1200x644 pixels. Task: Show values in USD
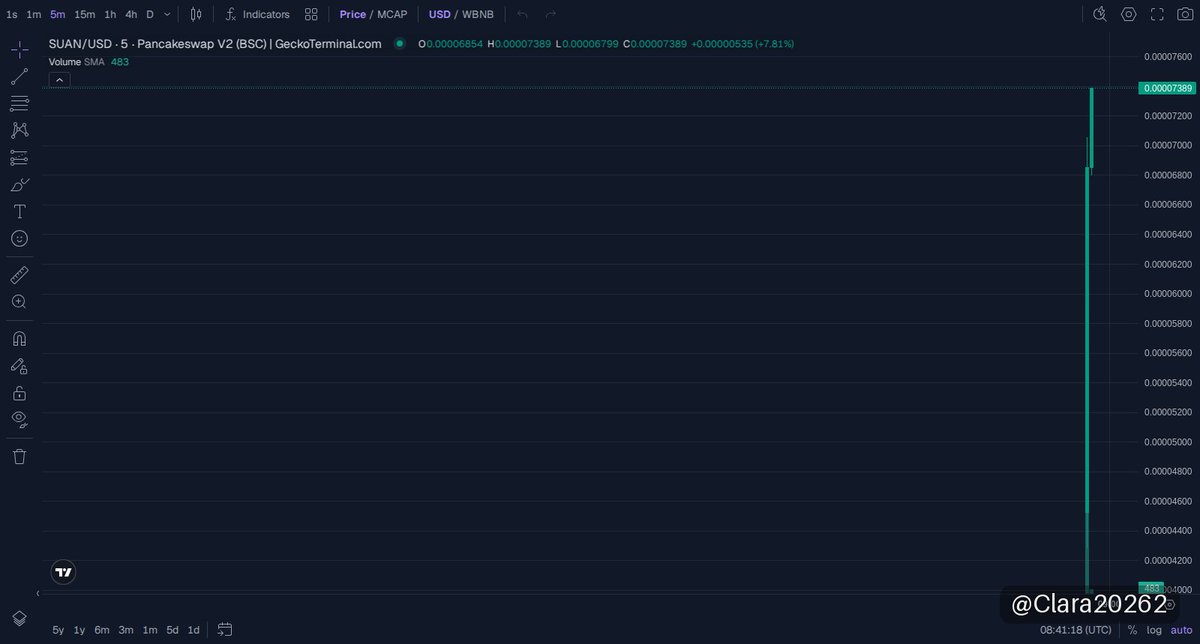coord(440,14)
